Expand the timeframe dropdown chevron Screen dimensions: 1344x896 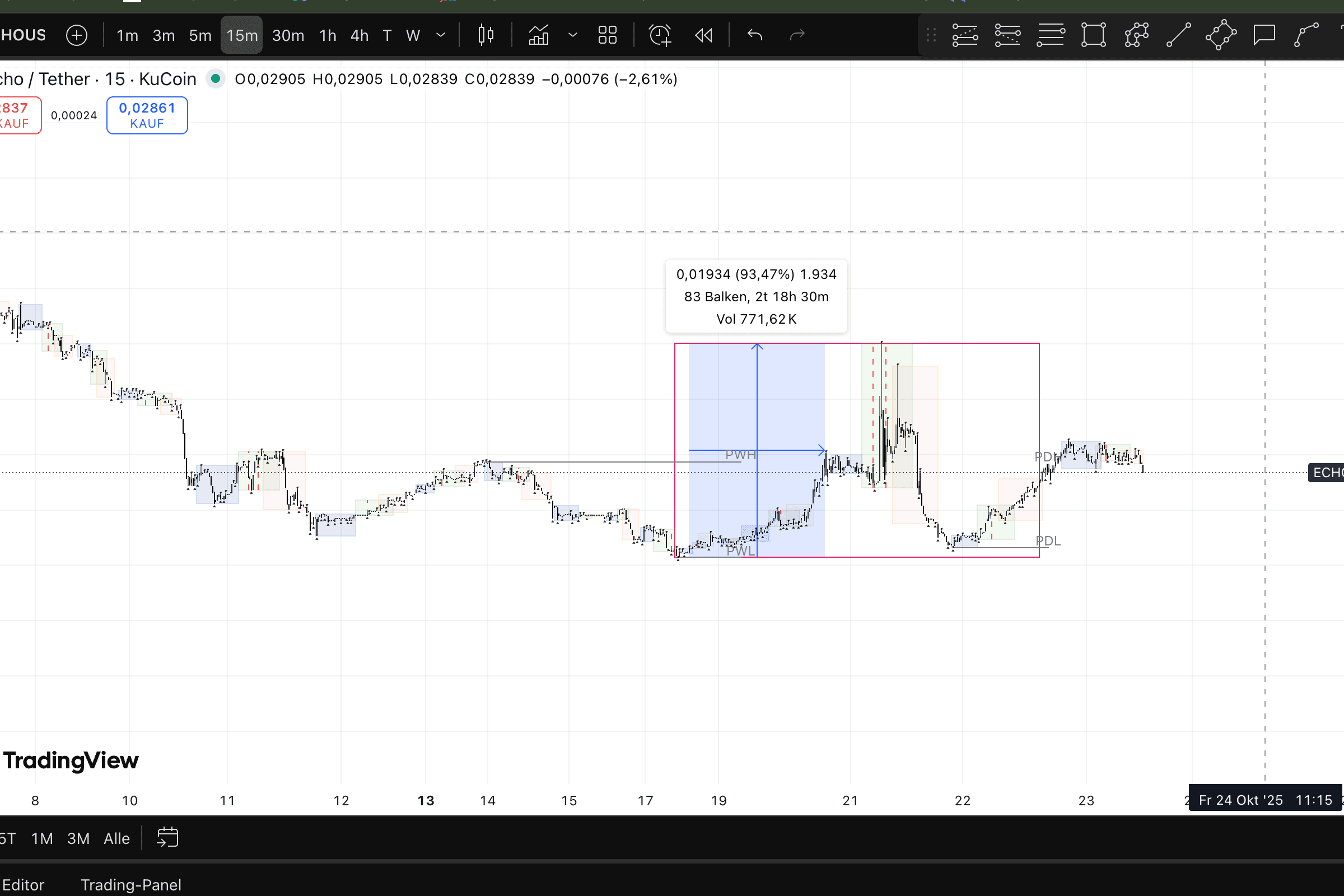[441, 35]
